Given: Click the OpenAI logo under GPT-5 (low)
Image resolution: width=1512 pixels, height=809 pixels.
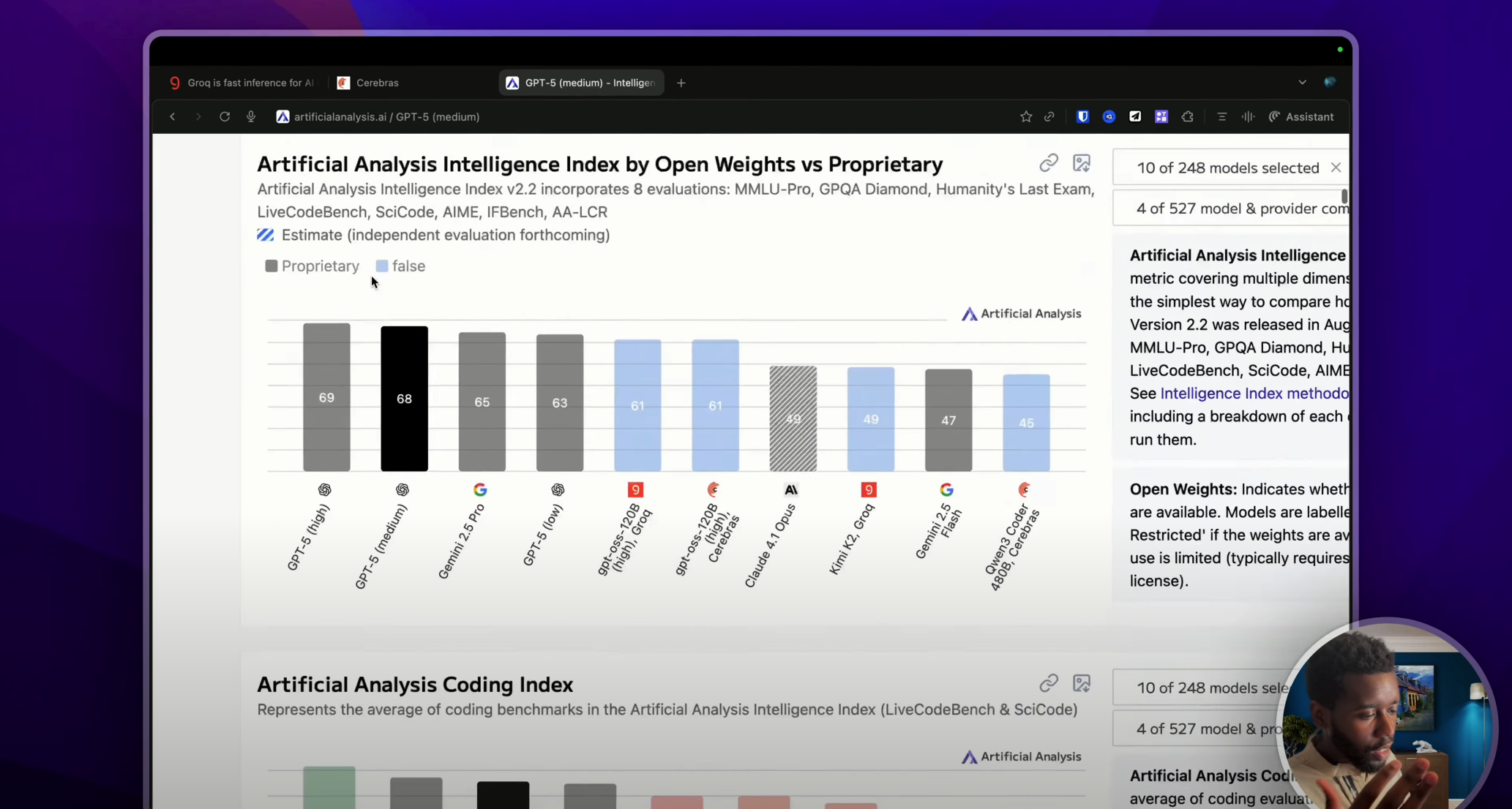Looking at the screenshot, I should (x=558, y=489).
